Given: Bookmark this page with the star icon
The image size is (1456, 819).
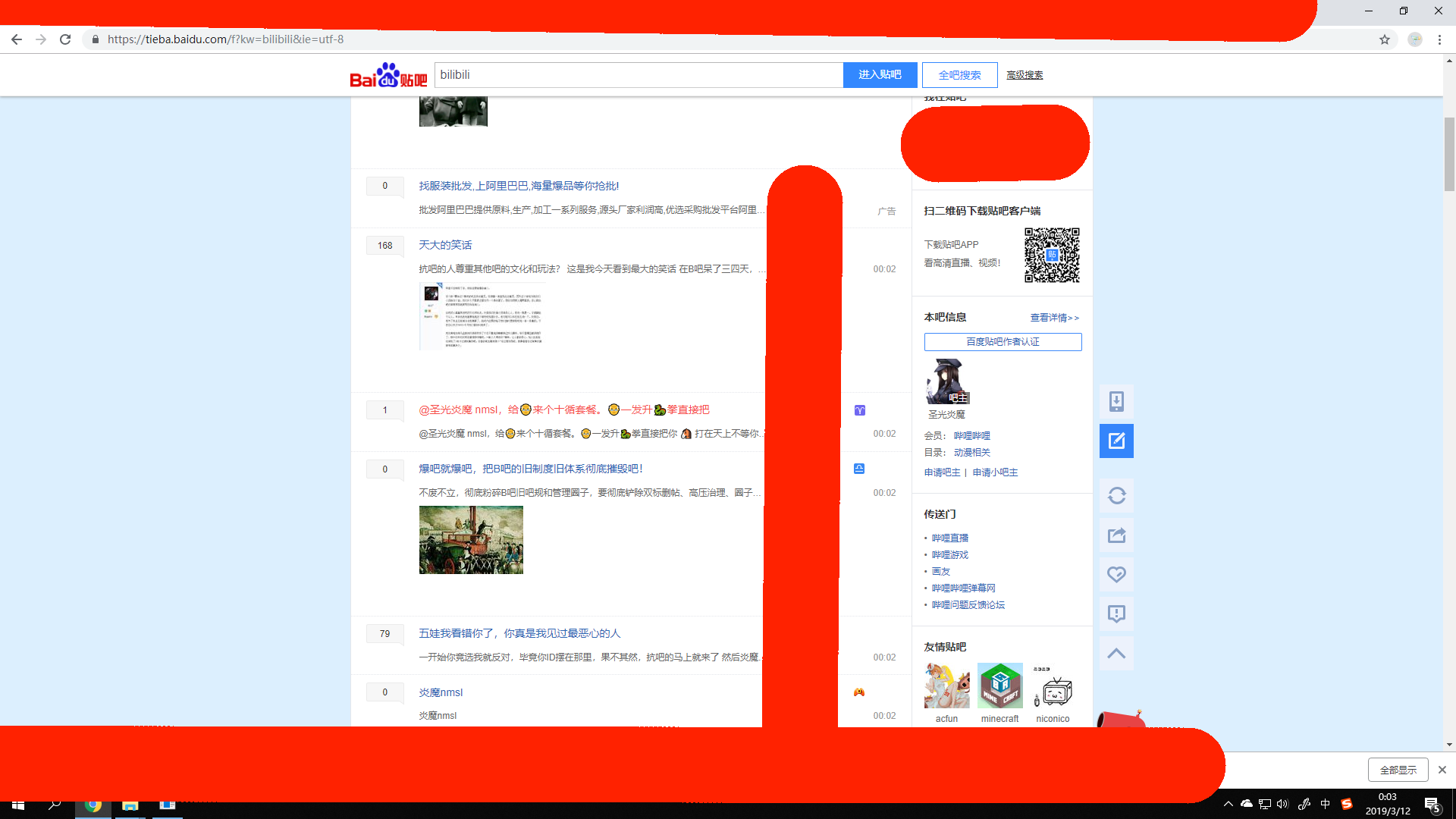Looking at the screenshot, I should pyautogui.click(x=1385, y=39).
